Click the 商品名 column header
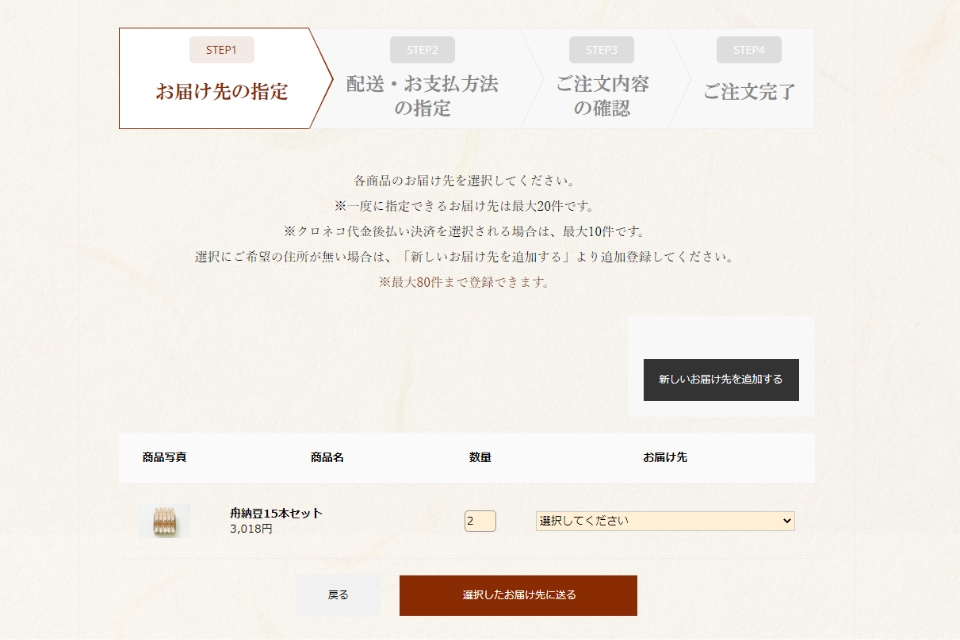The image size is (960, 640). pyautogui.click(x=327, y=457)
